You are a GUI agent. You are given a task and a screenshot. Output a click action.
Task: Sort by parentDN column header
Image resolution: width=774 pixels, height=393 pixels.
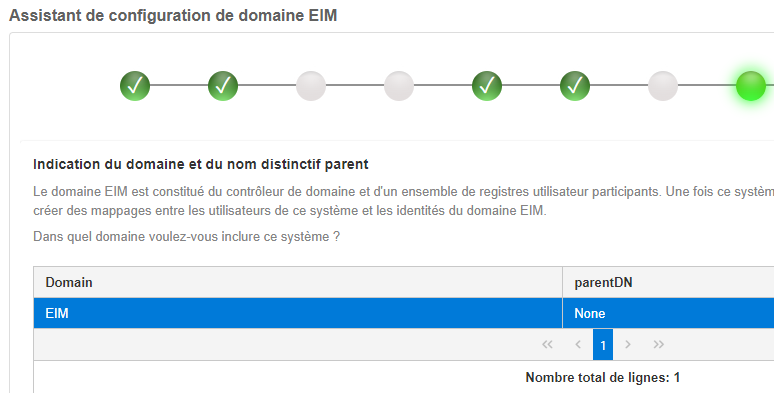click(668, 282)
